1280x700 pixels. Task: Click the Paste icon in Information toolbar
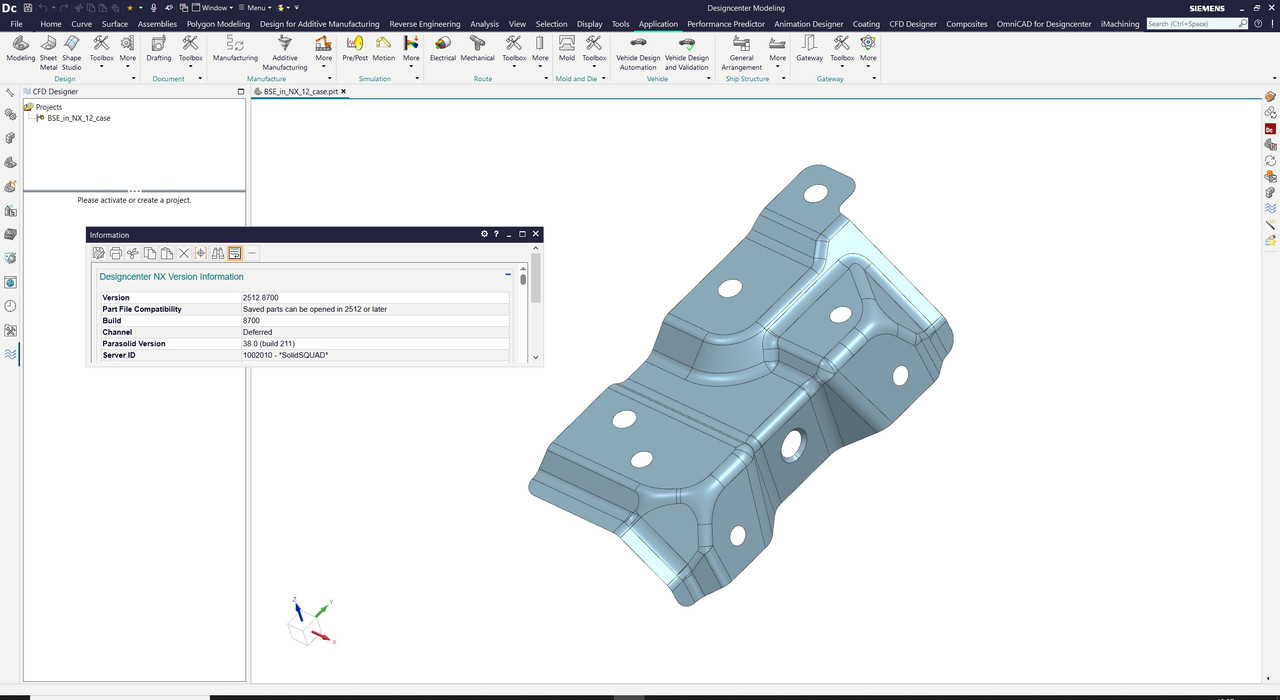pos(167,253)
